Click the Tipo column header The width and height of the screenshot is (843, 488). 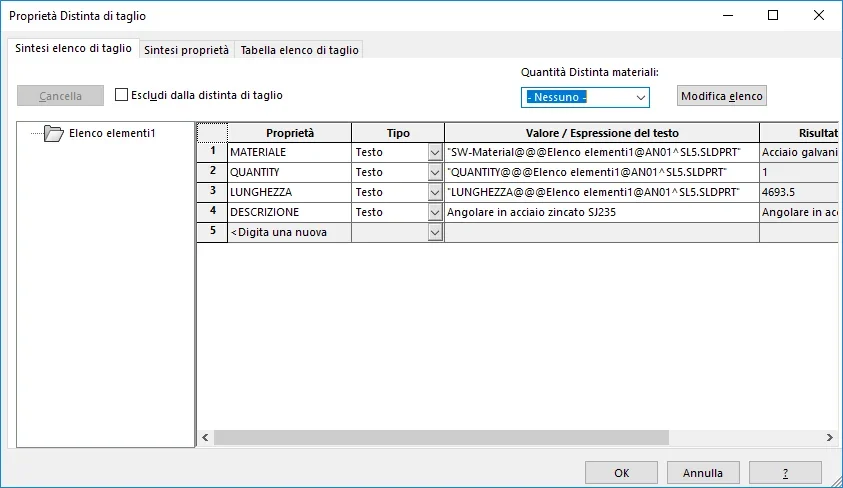click(398, 133)
